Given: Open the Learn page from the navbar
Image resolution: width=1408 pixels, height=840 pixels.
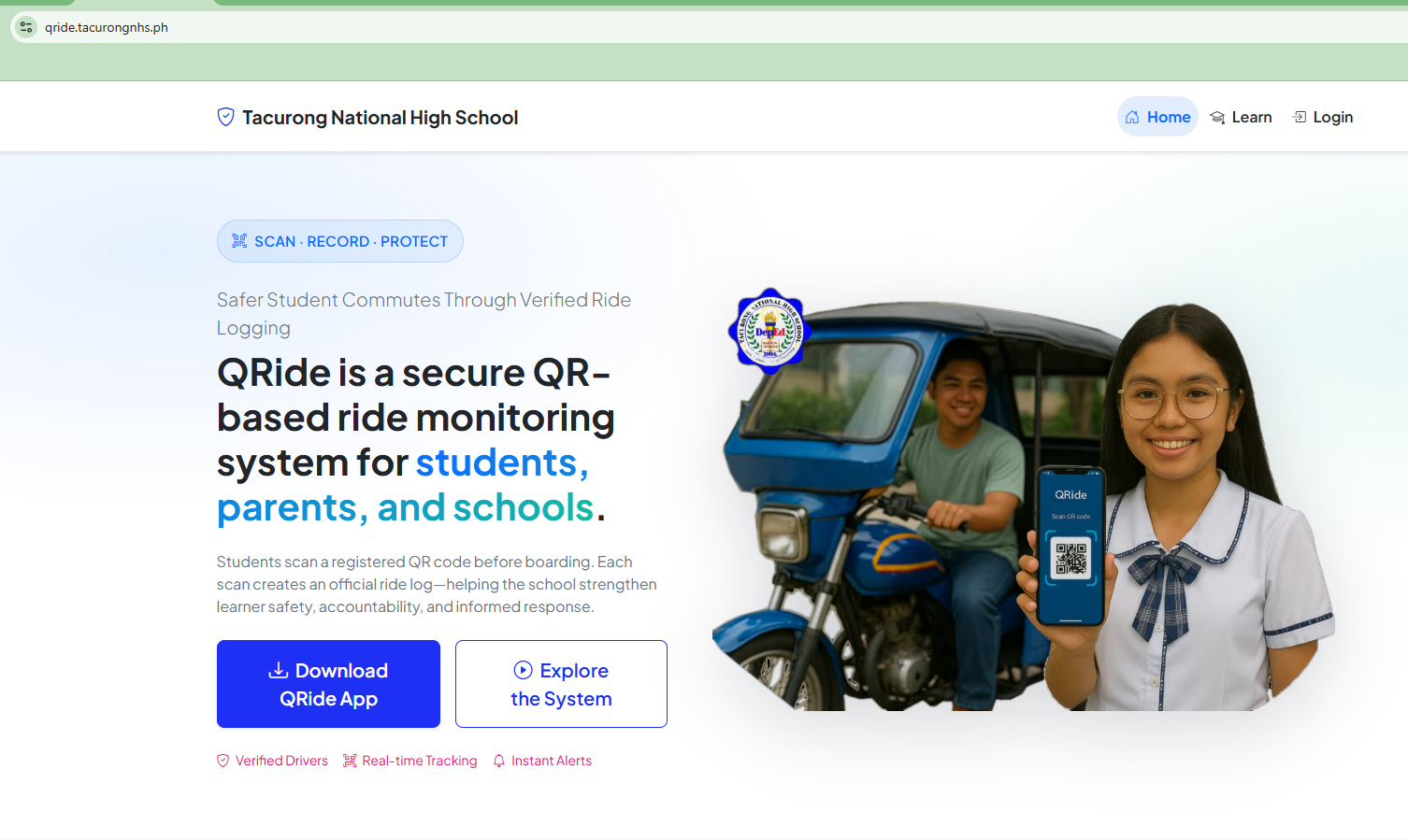Looking at the screenshot, I should point(1252,116).
